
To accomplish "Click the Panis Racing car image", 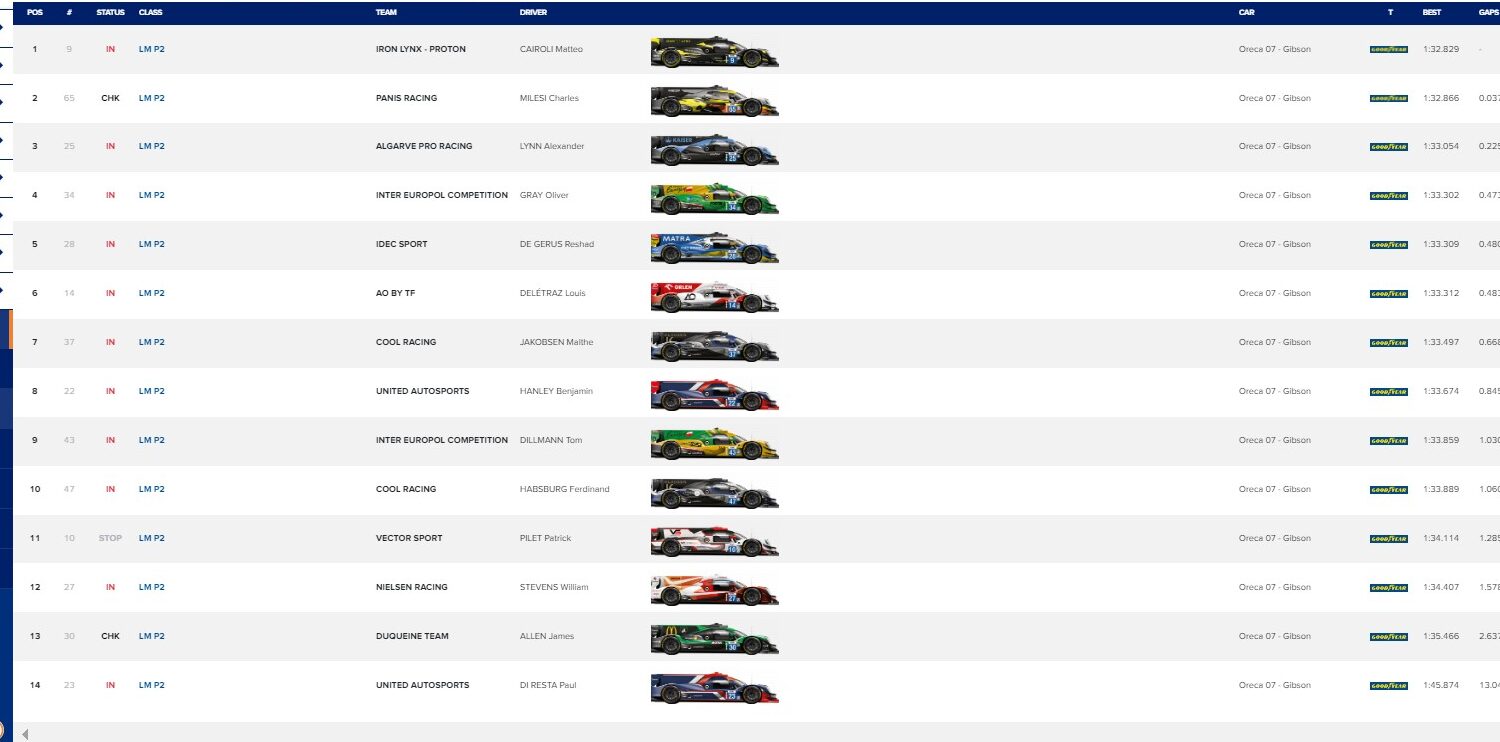I will (714, 100).
